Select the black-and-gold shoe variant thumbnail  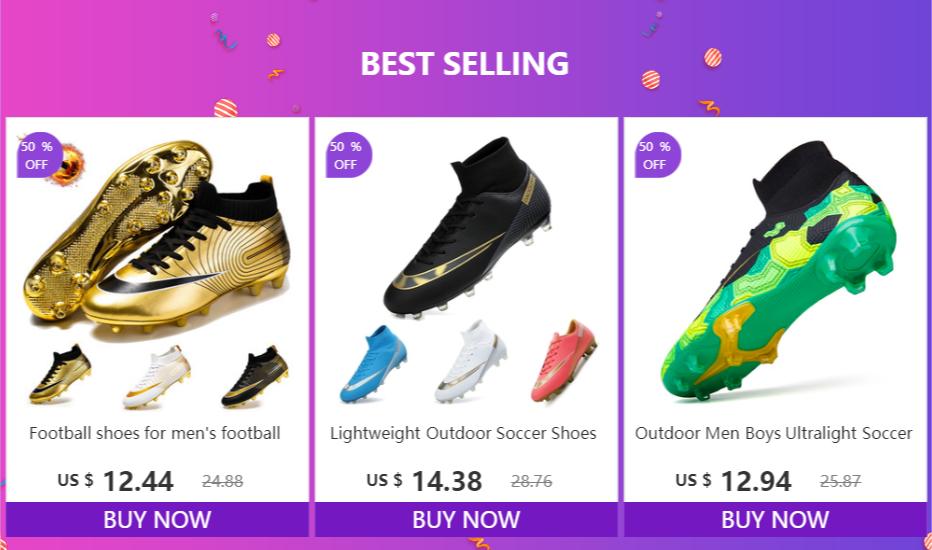(x=255, y=377)
